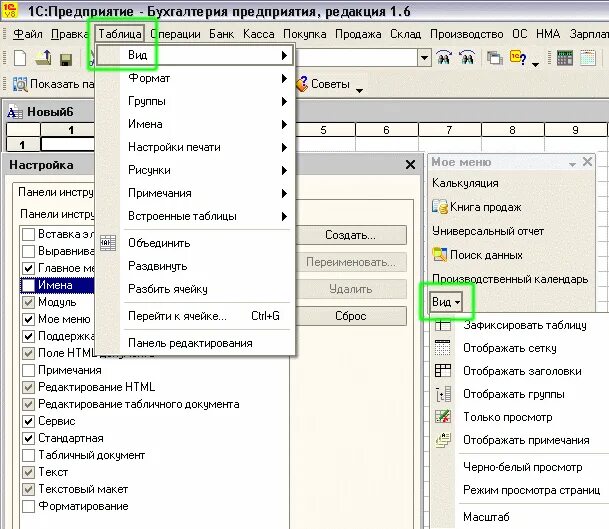Expand the Встроенные таблицы submenu

(195, 216)
